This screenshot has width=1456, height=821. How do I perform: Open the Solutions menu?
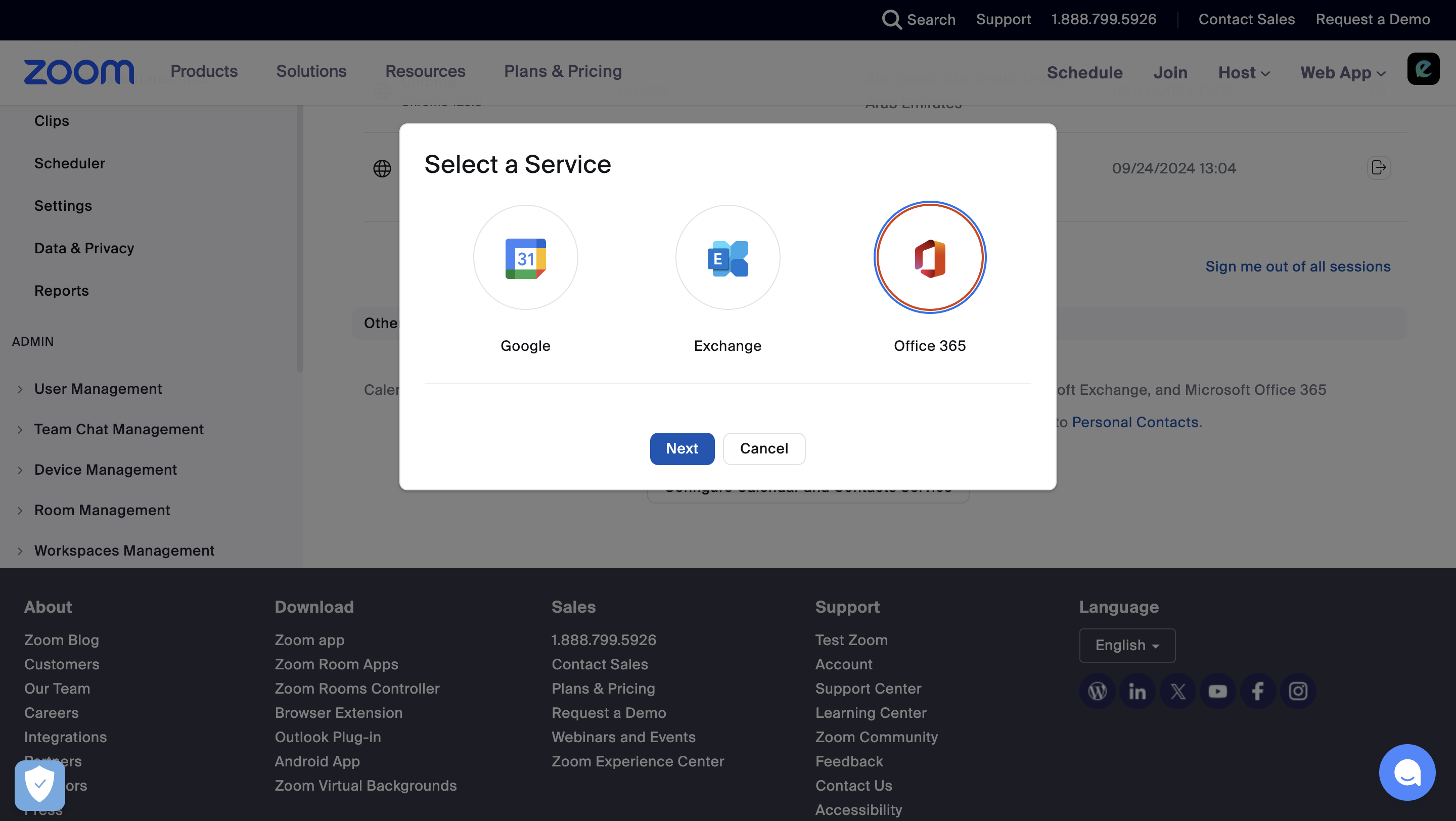[x=311, y=71]
